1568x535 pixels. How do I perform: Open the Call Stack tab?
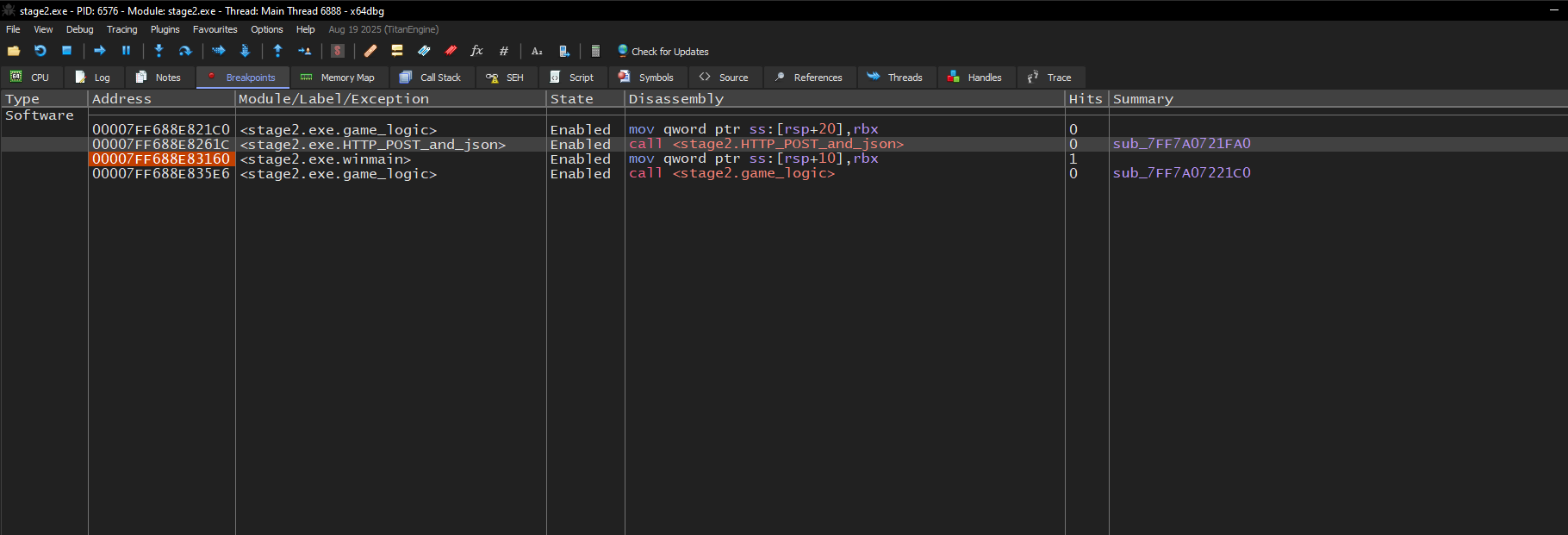click(x=432, y=78)
